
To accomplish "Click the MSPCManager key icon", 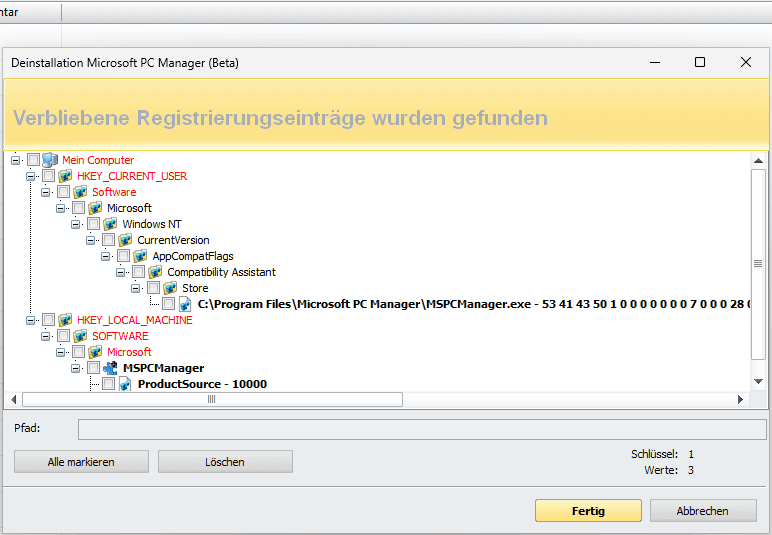I will tap(110, 368).
